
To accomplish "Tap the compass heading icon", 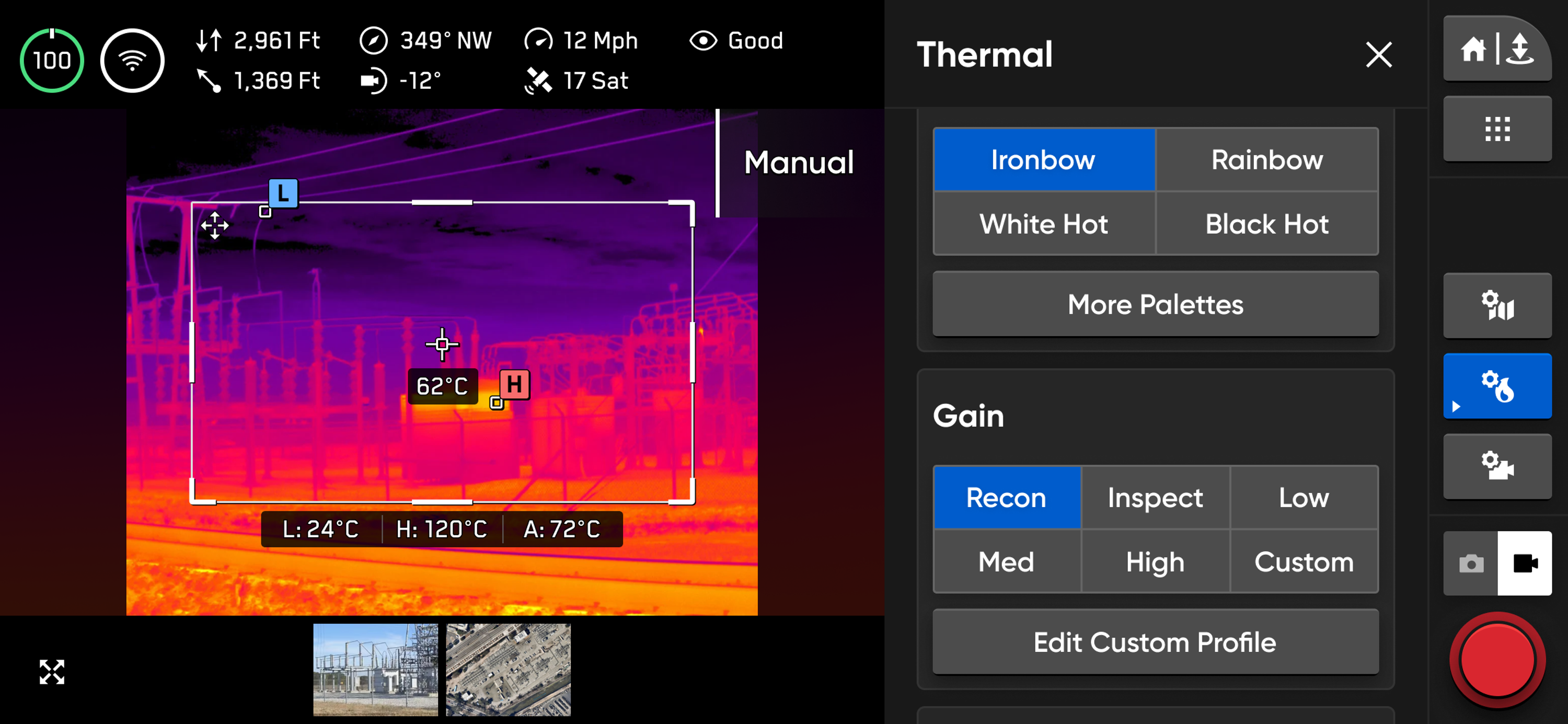I will point(373,41).
